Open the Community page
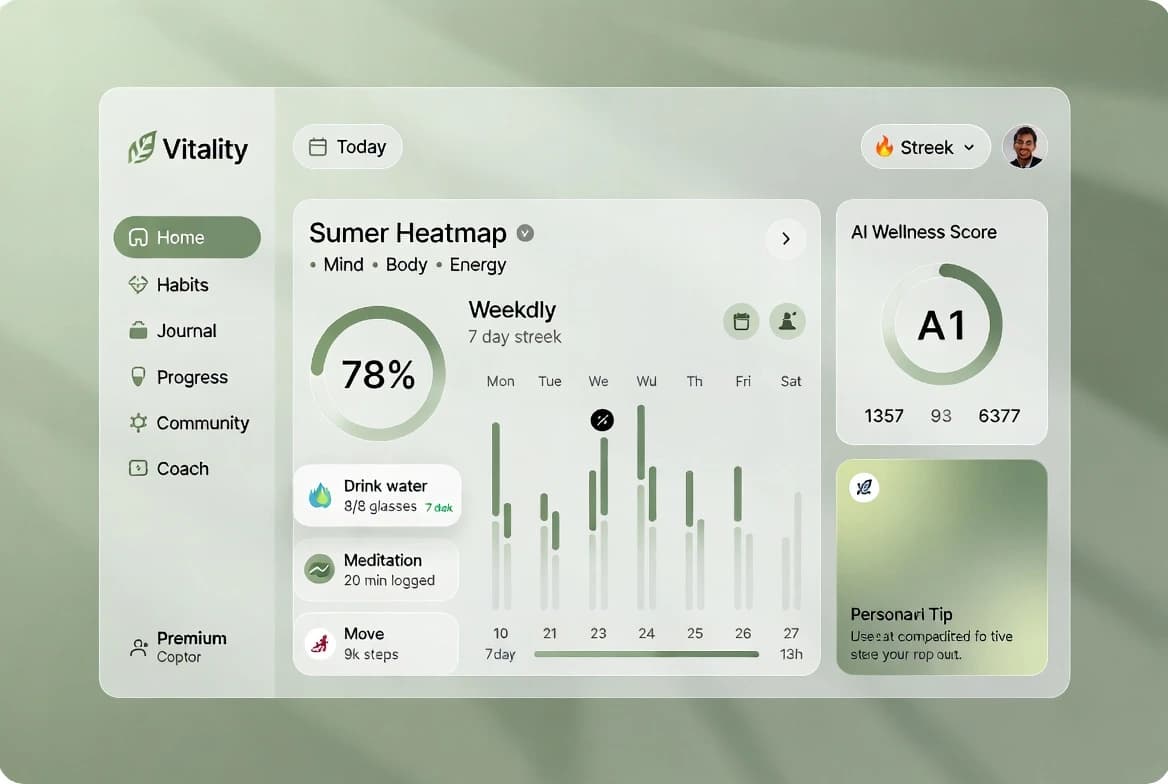The image size is (1168, 784). click(x=202, y=423)
